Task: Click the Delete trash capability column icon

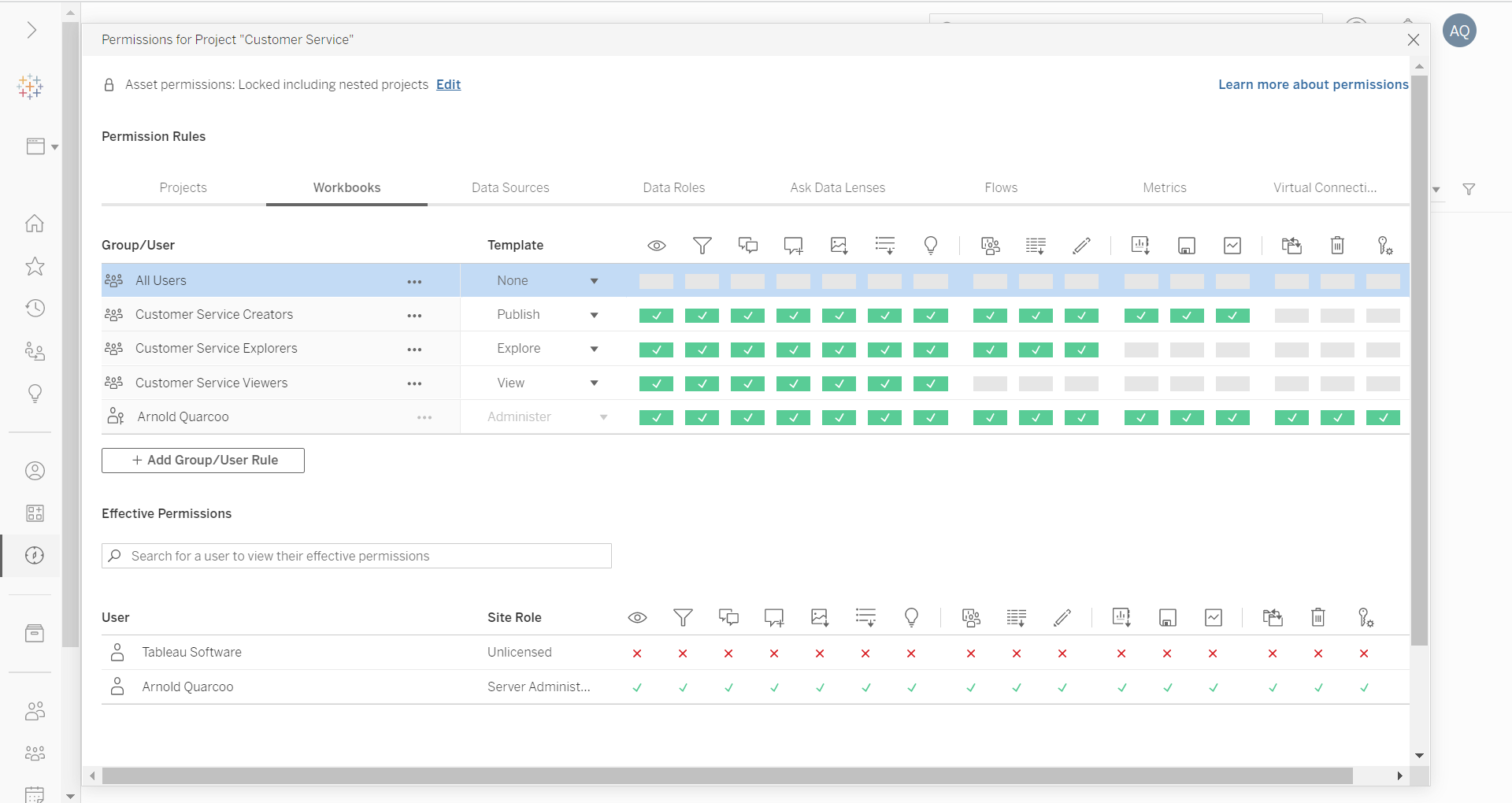Action: click(x=1337, y=246)
